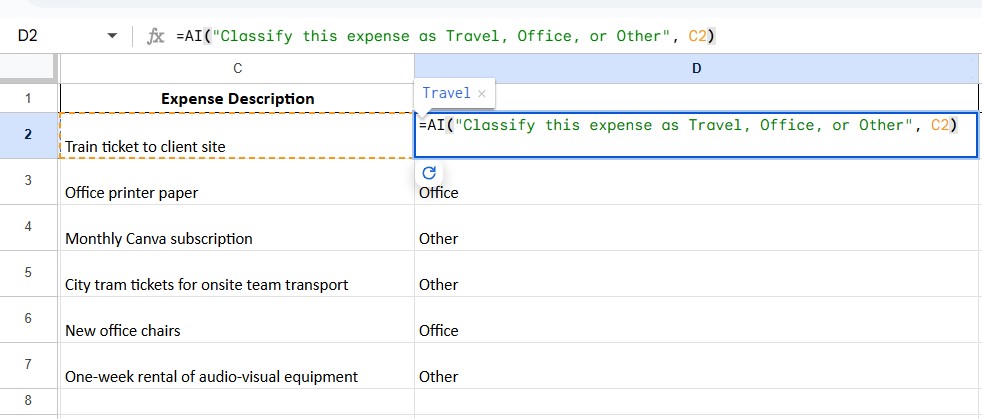The image size is (982, 419).
Task: Open the Name box dropdown arrow
Action: coord(112,36)
